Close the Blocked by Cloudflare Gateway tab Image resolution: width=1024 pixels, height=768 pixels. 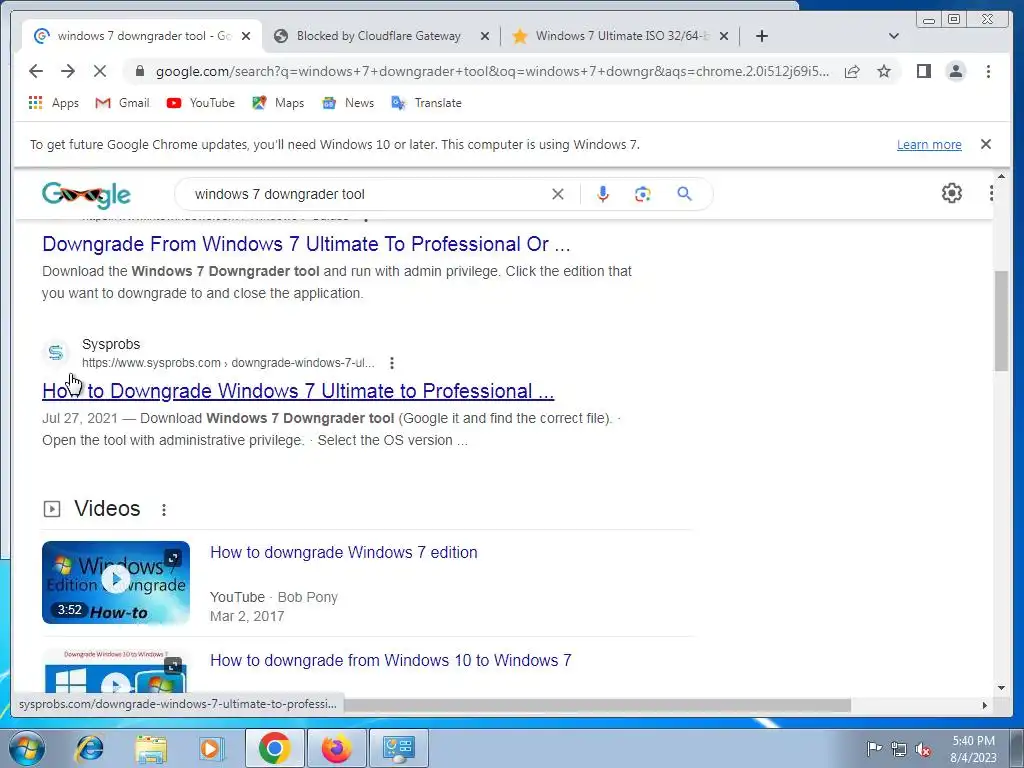point(485,37)
